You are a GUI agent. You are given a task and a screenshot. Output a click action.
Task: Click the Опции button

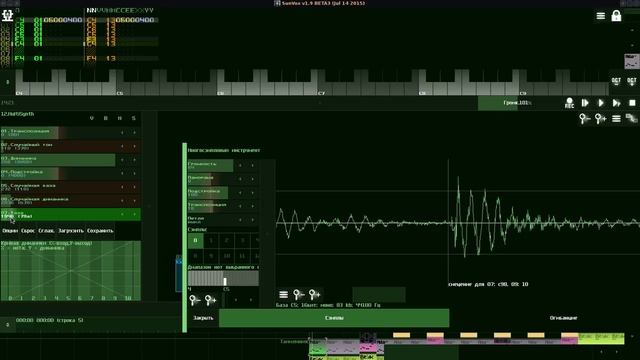tap(10, 231)
